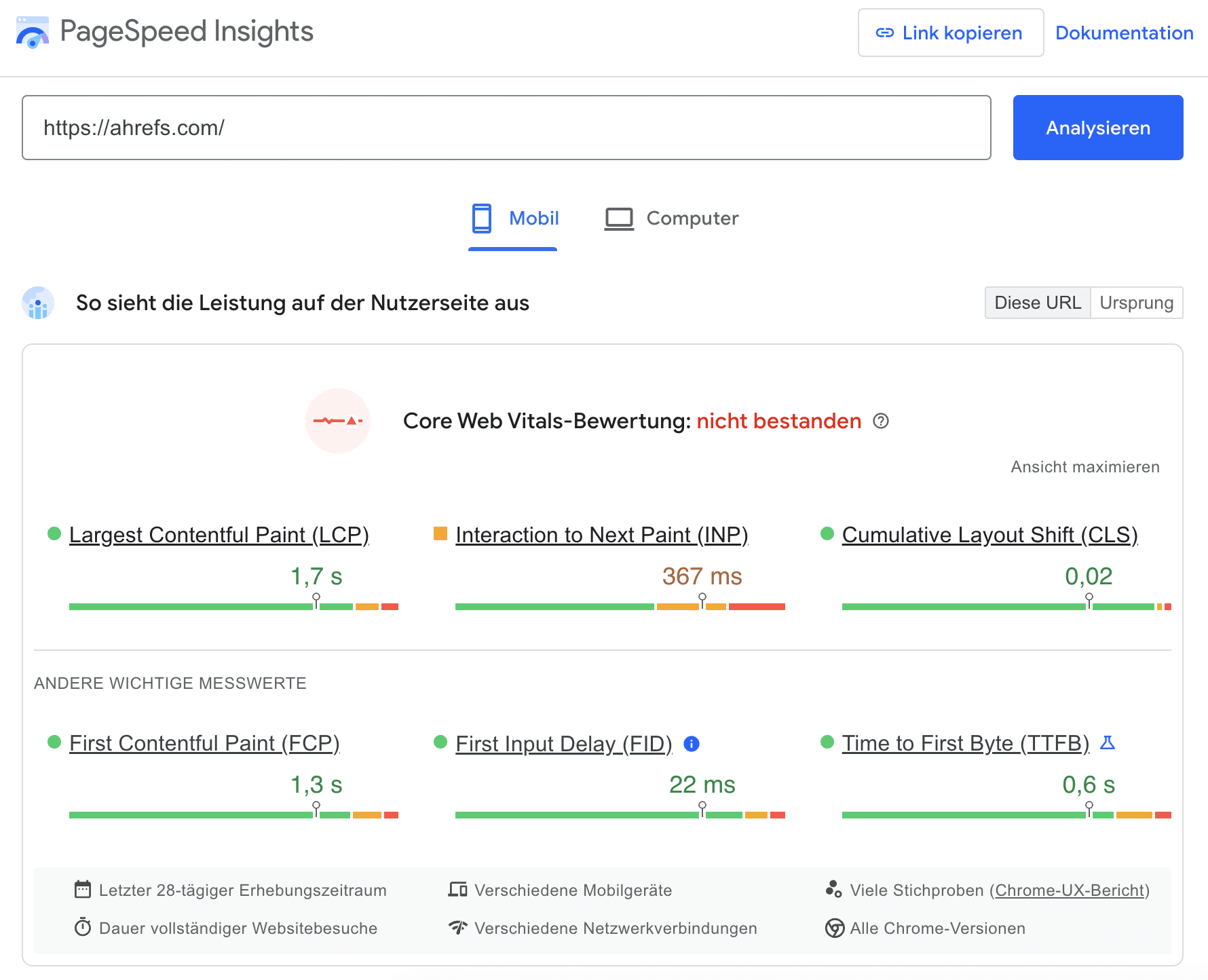1208x980 pixels.
Task: Click the samples dots icon for Stichproben
Action: (833, 889)
